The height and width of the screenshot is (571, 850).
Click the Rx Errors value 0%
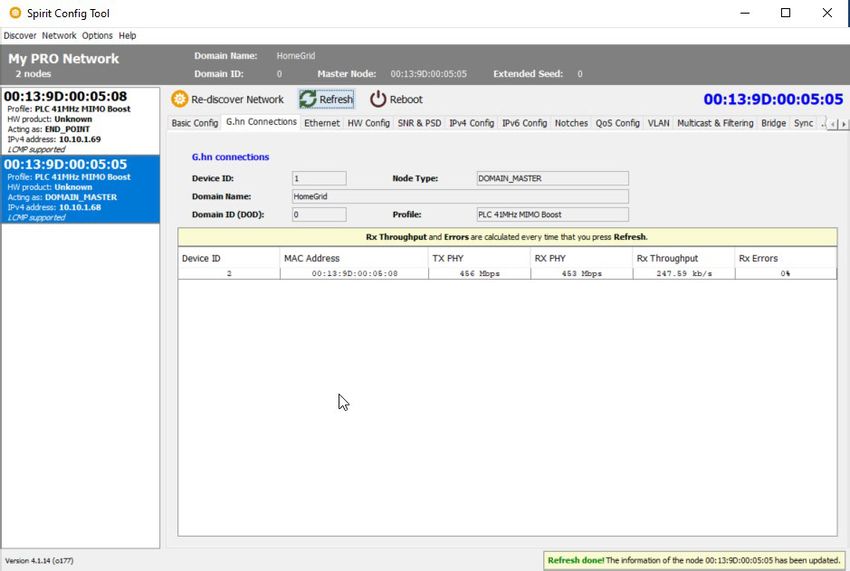coord(785,274)
